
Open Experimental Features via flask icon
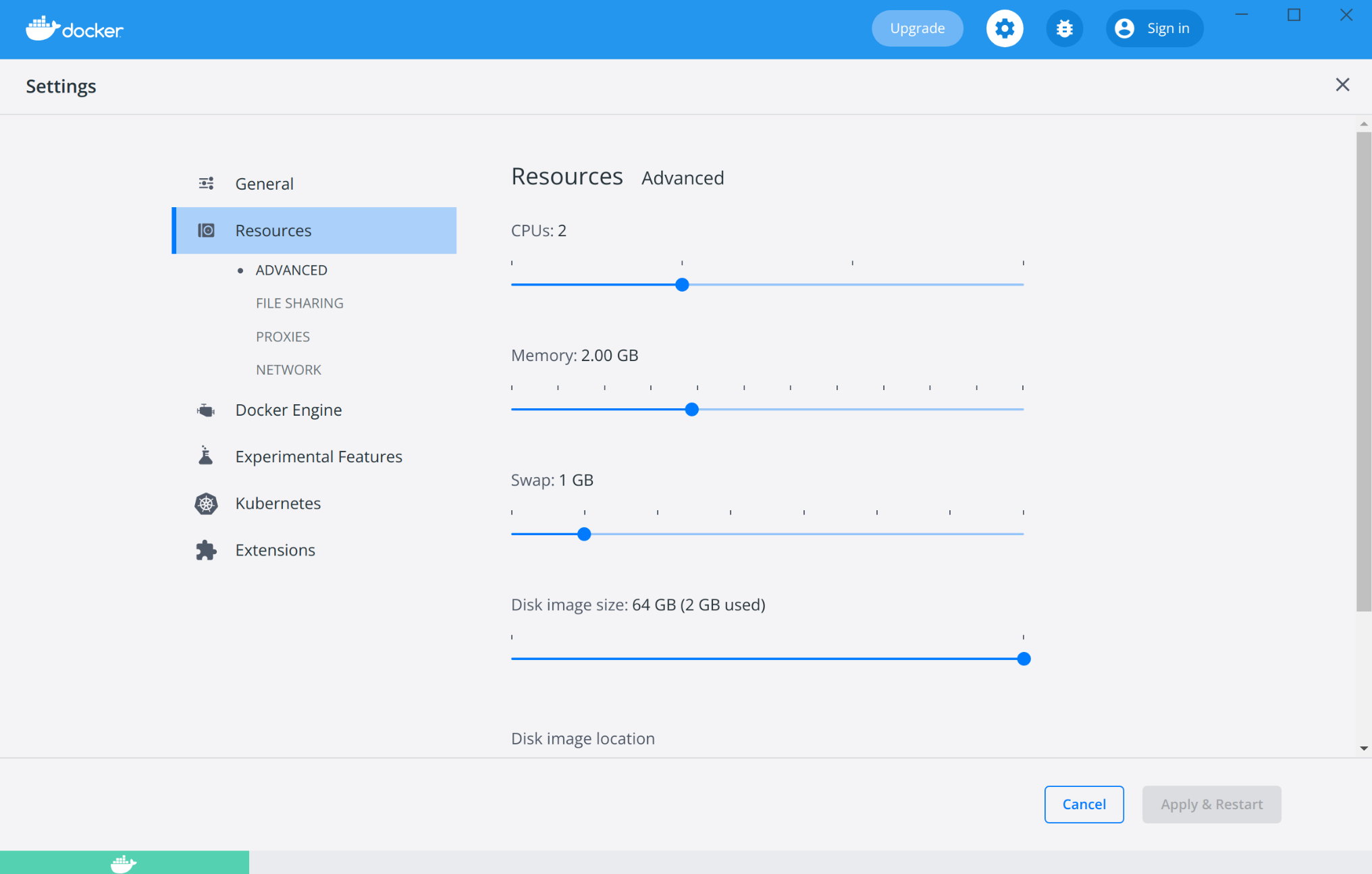pos(205,456)
